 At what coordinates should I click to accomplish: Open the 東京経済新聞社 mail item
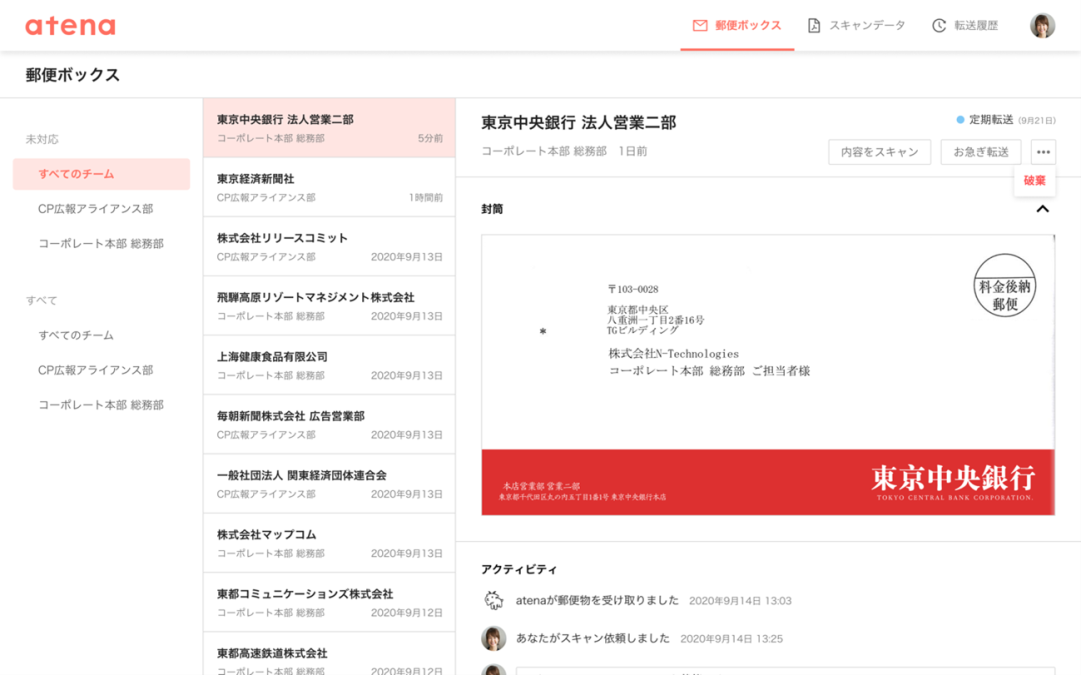click(329, 187)
